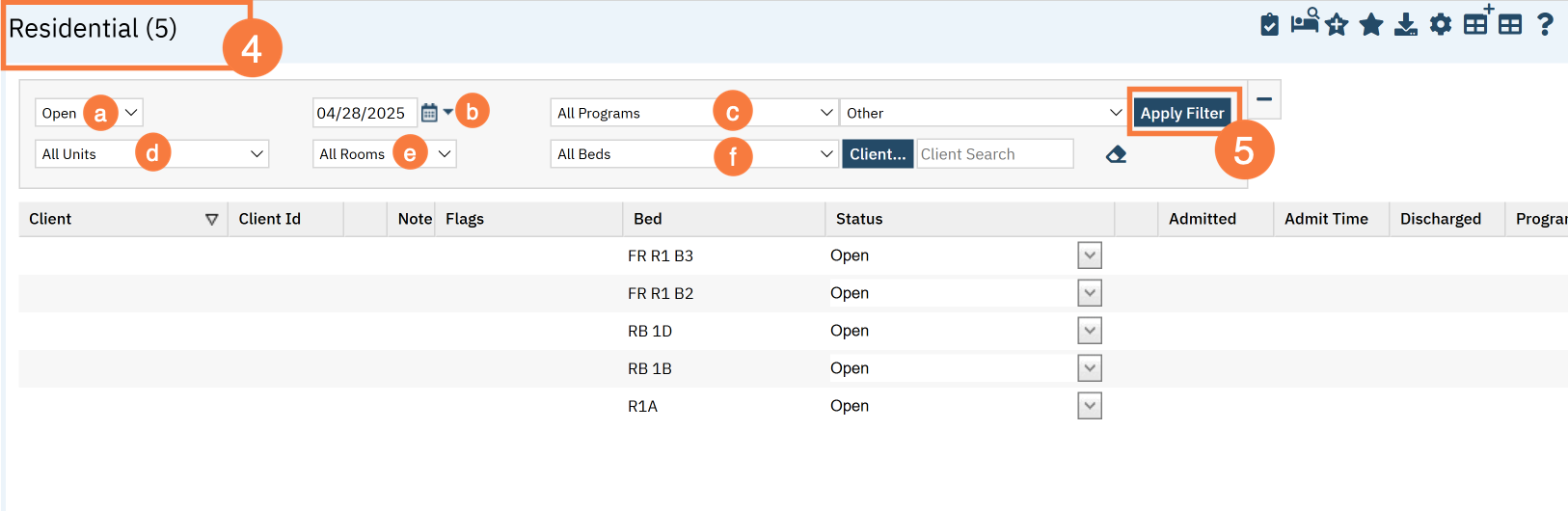Open the calendar date picker icon

pyautogui.click(x=430, y=113)
